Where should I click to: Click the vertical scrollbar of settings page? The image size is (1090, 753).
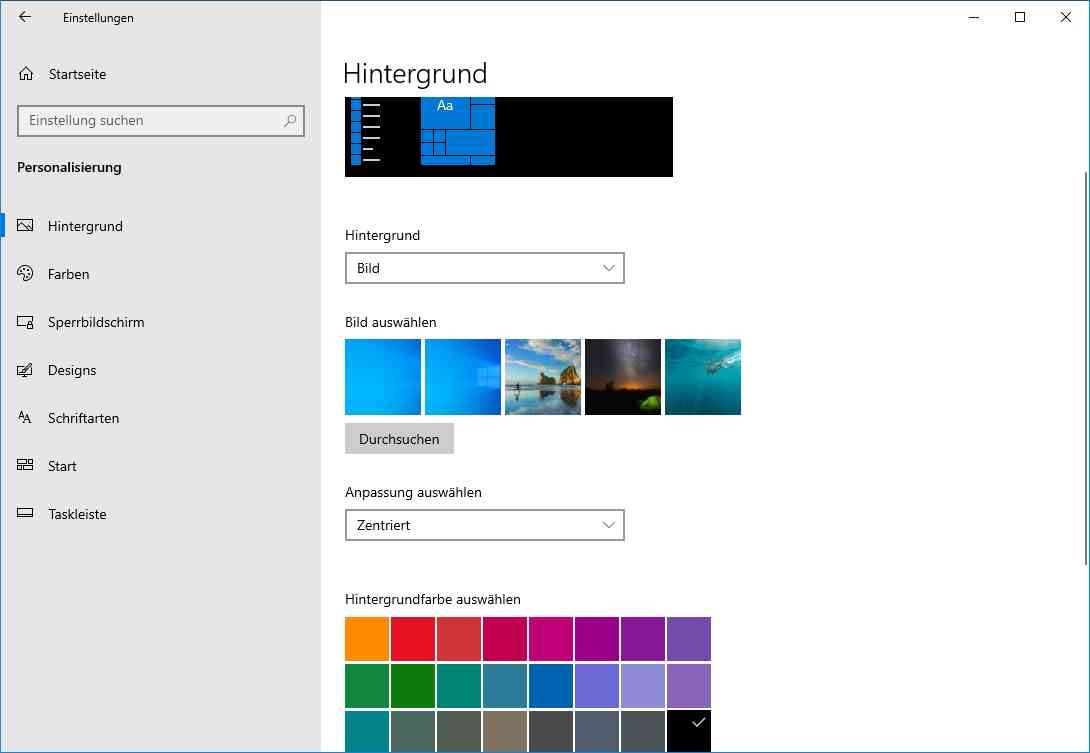click(x=1087, y=369)
